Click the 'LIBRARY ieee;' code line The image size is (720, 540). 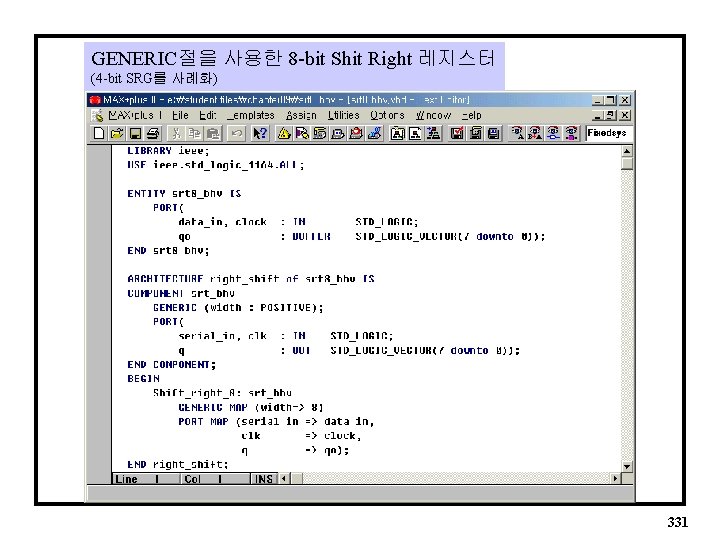point(168,151)
